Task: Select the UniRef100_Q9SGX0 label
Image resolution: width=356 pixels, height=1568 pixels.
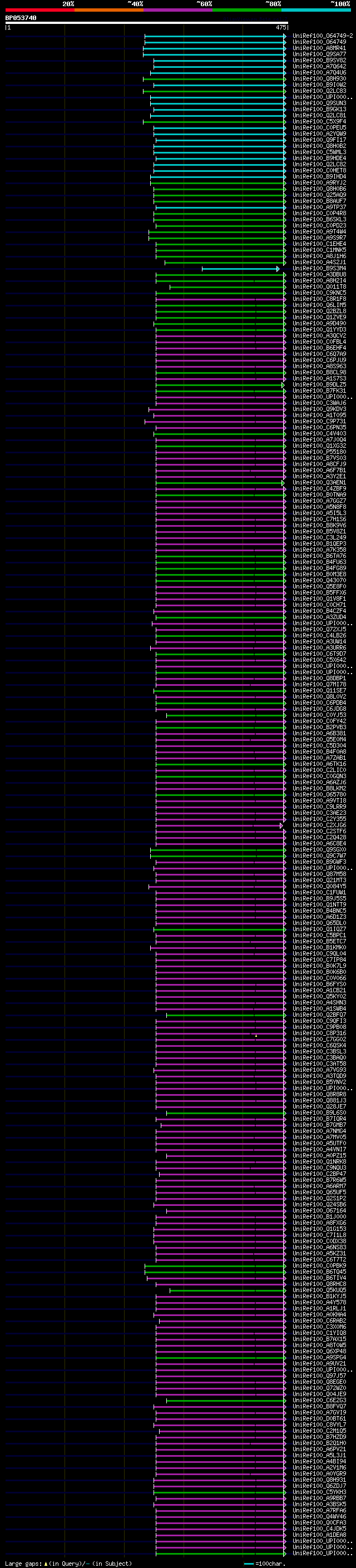Action: click(x=319, y=850)
